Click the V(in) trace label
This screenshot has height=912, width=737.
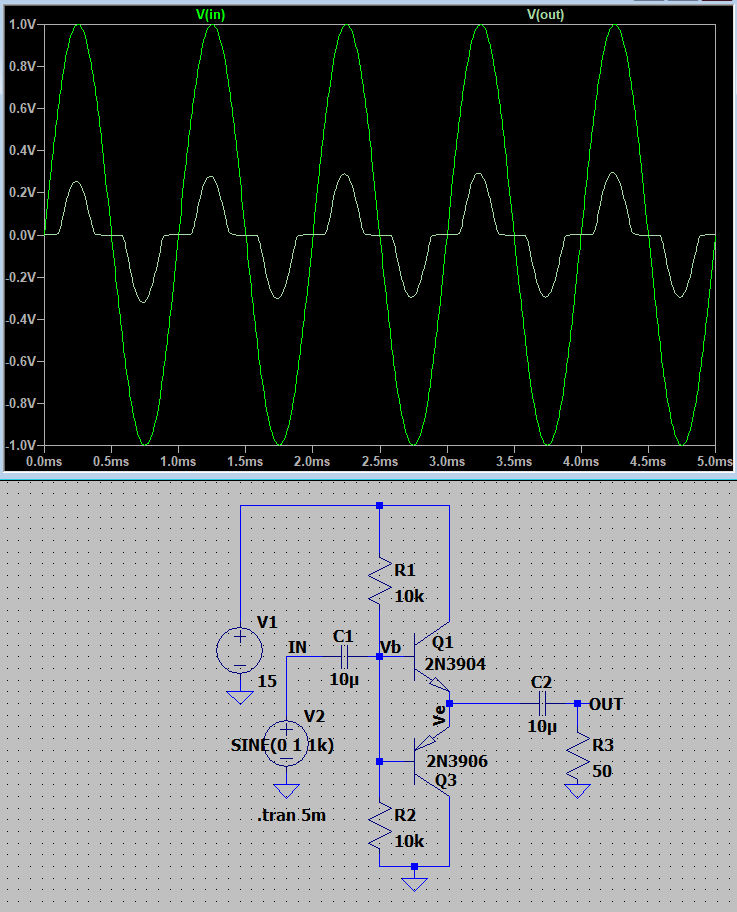211,14
